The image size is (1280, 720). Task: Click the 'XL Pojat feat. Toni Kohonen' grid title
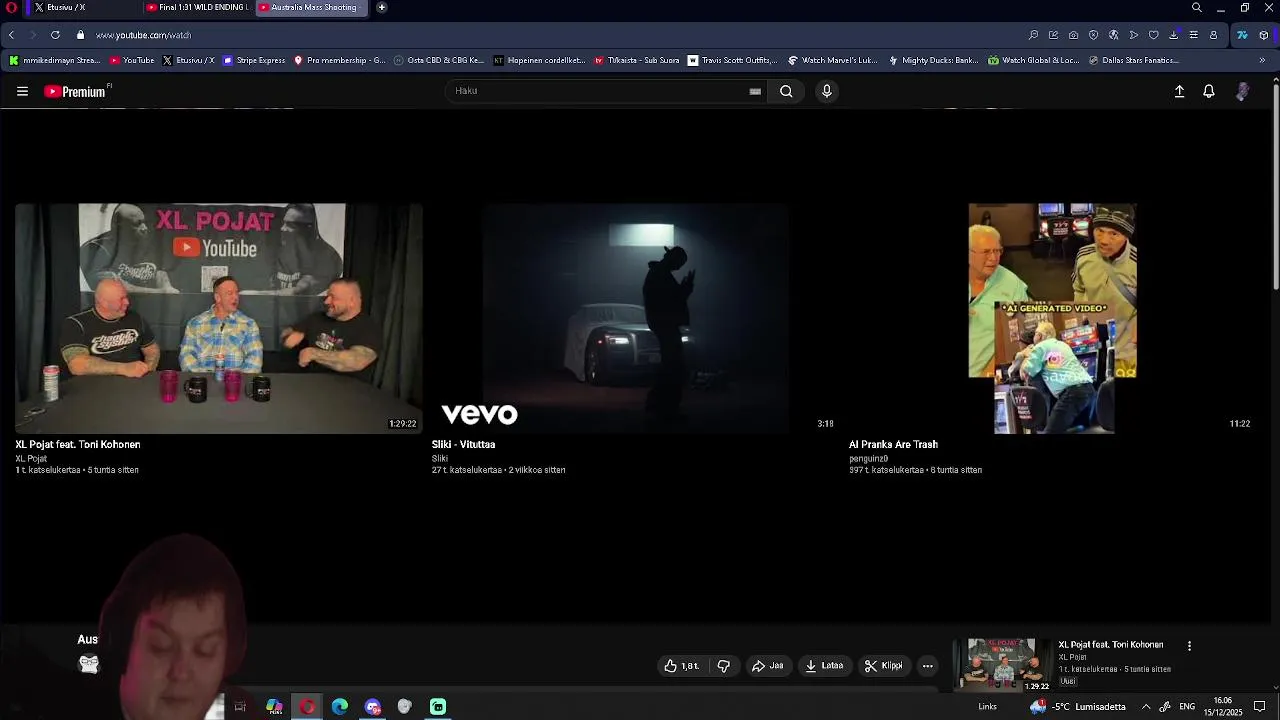(x=78, y=444)
